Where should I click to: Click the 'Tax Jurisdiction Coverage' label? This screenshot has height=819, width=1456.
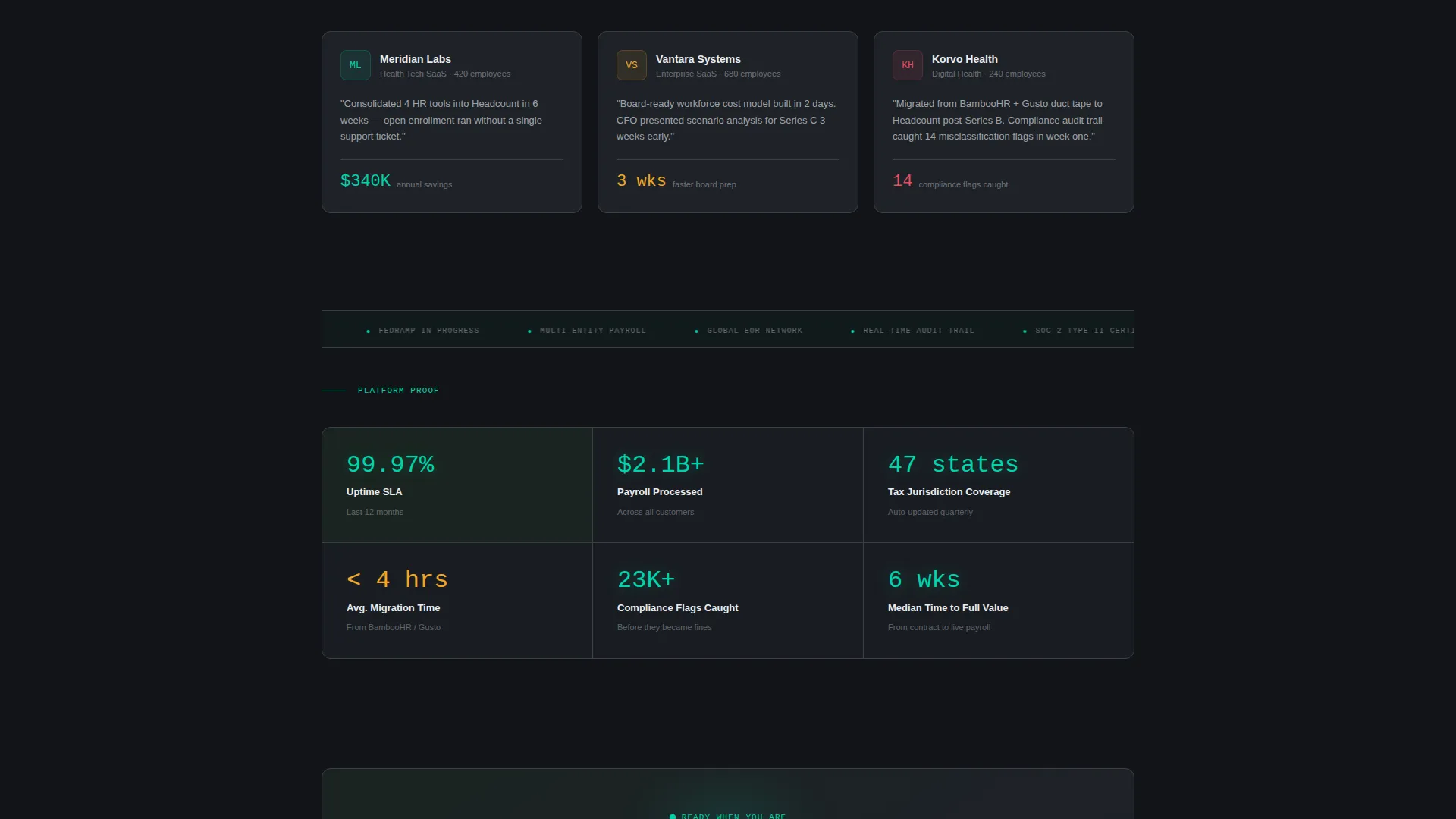click(x=949, y=492)
